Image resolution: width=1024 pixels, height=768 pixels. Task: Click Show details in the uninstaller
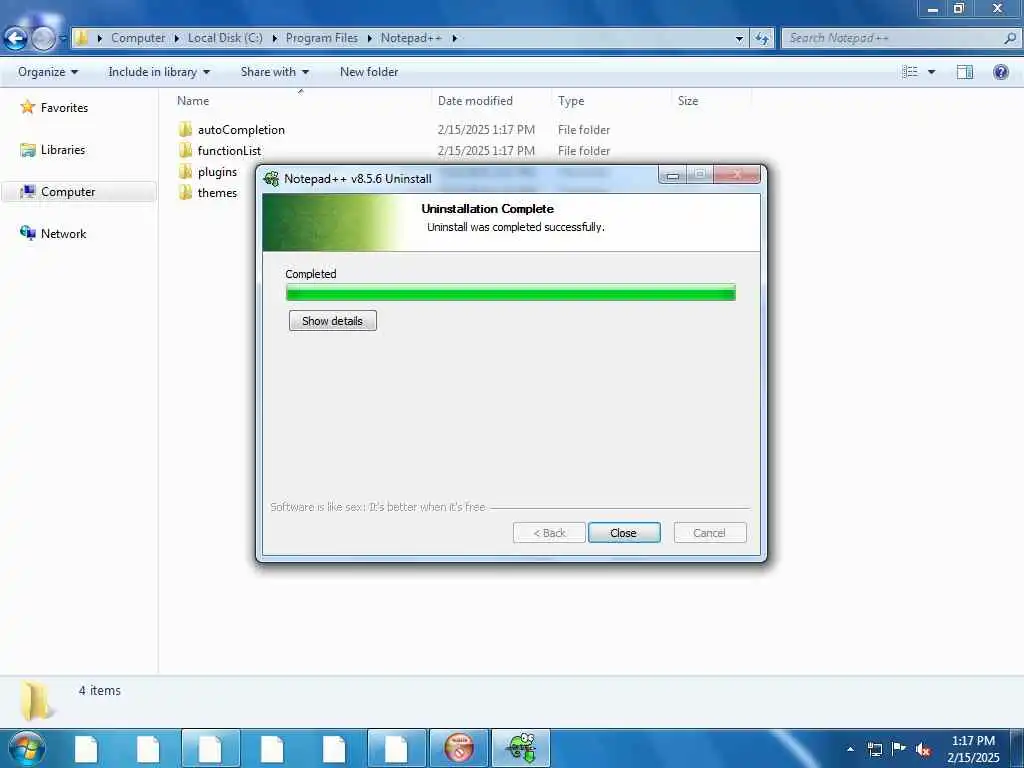332,321
